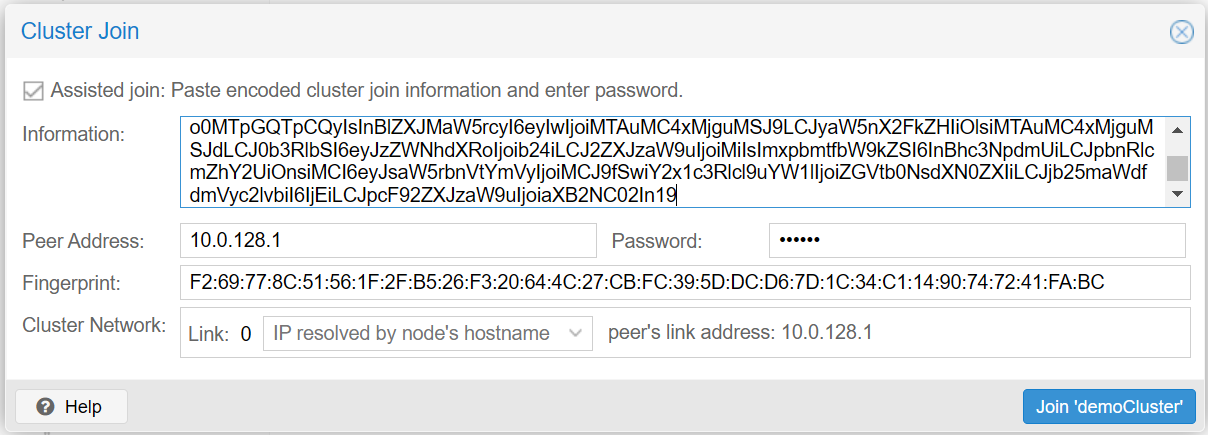This screenshot has width=1208, height=435.
Task: Toggle the Assisted join checkbox
Action: tap(33, 91)
